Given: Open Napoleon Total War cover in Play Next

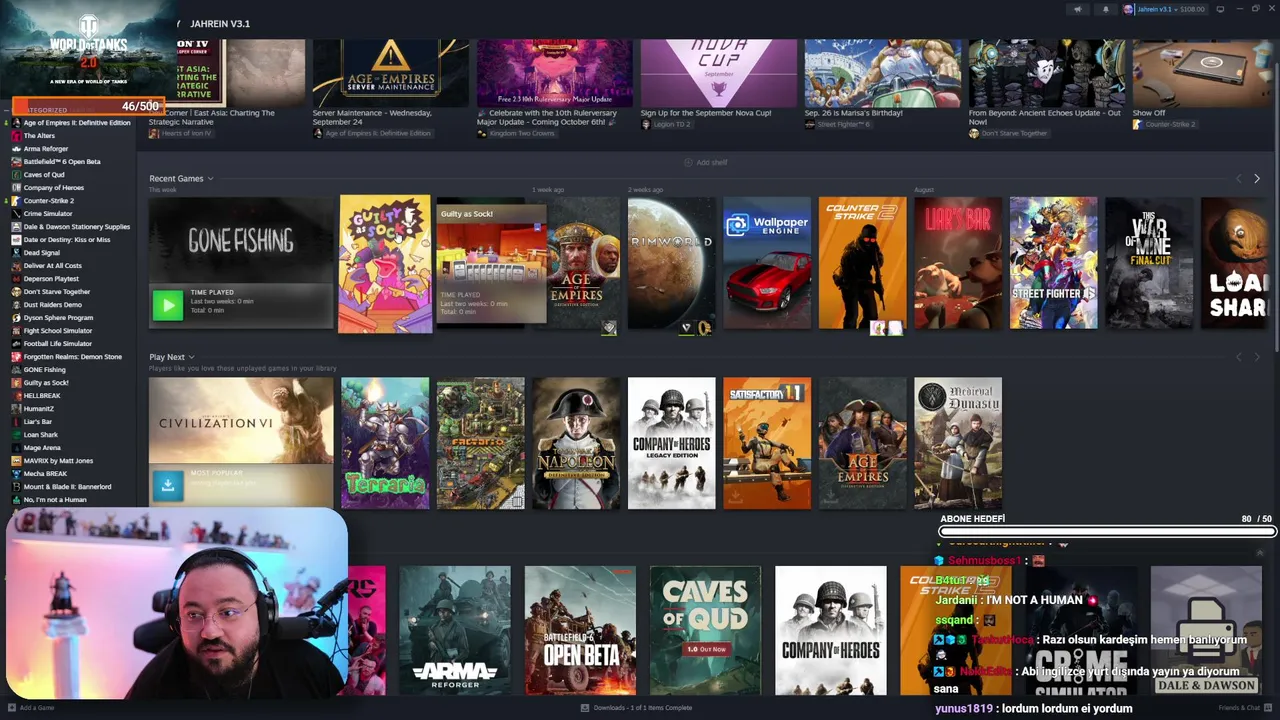Looking at the screenshot, I should (576, 443).
